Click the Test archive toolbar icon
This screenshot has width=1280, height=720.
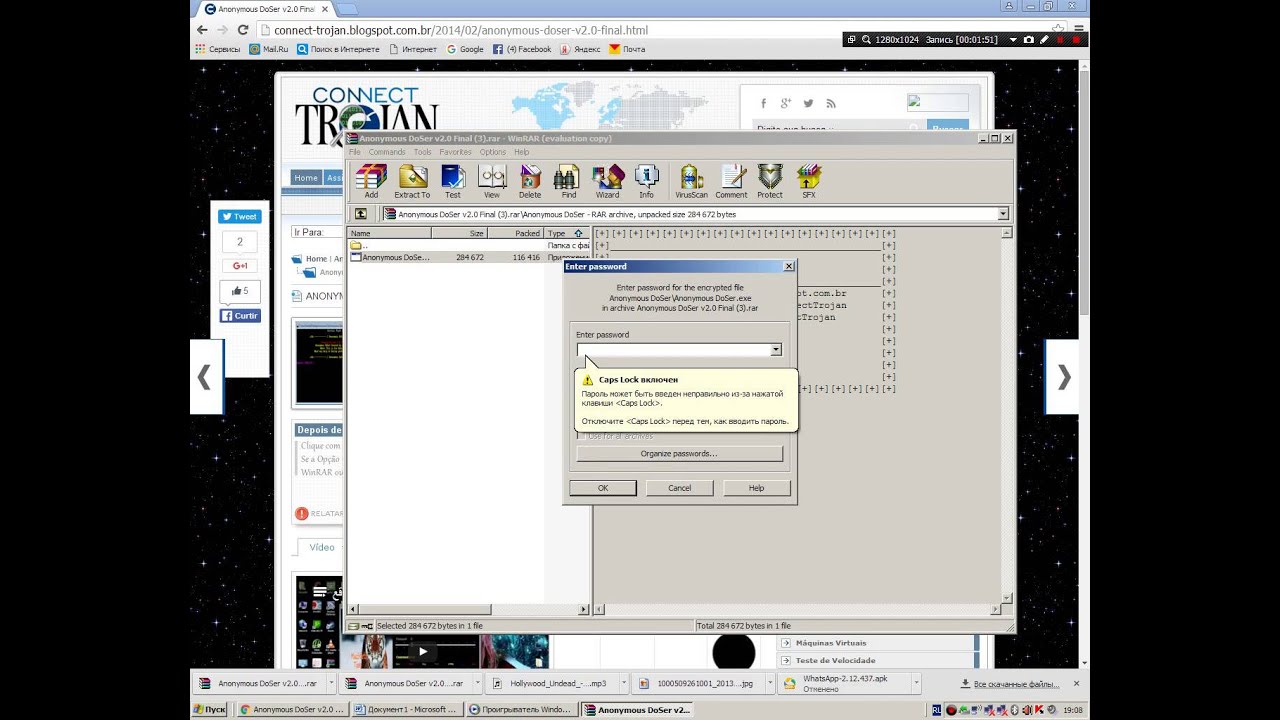pos(453,181)
